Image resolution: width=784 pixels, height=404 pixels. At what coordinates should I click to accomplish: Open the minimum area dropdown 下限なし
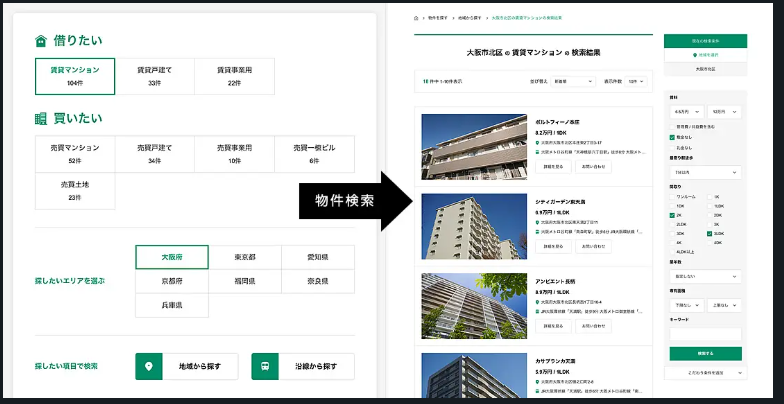pyautogui.click(x=686, y=306)
